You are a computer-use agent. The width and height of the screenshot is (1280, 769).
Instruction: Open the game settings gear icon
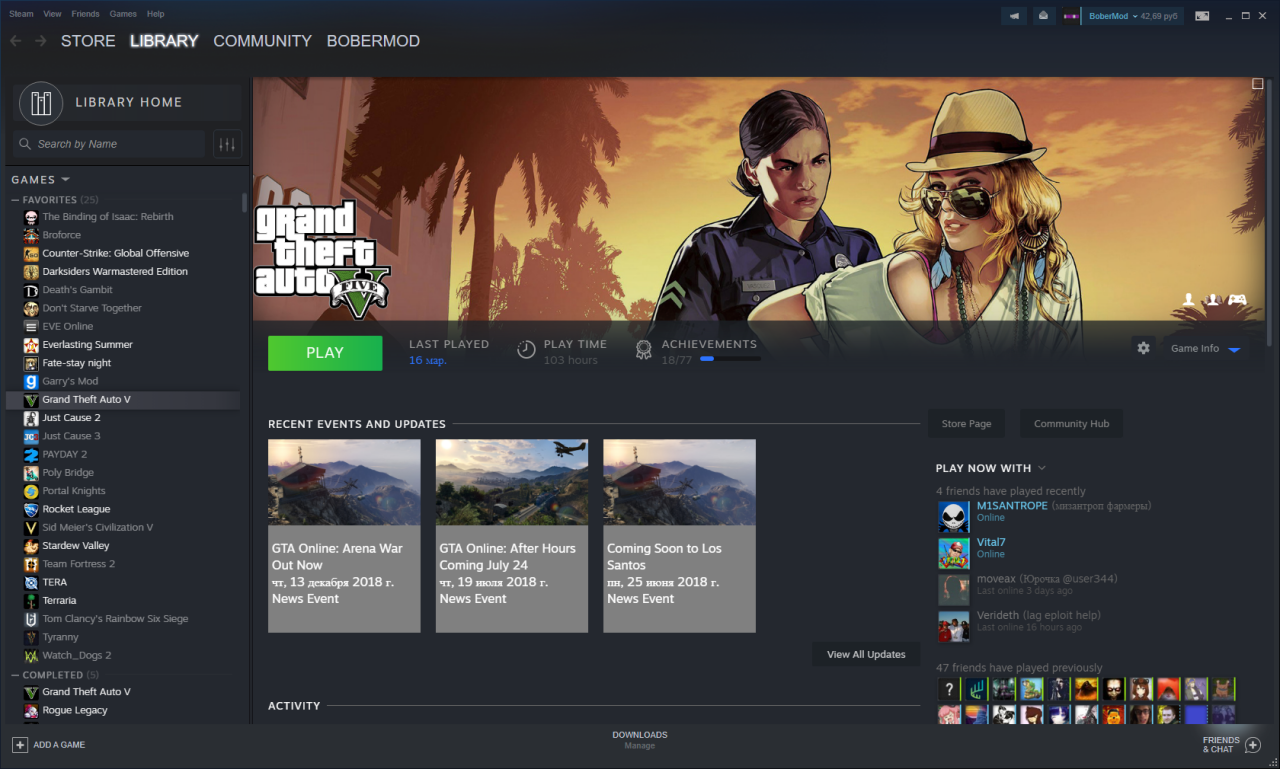tap(1144, 348)
